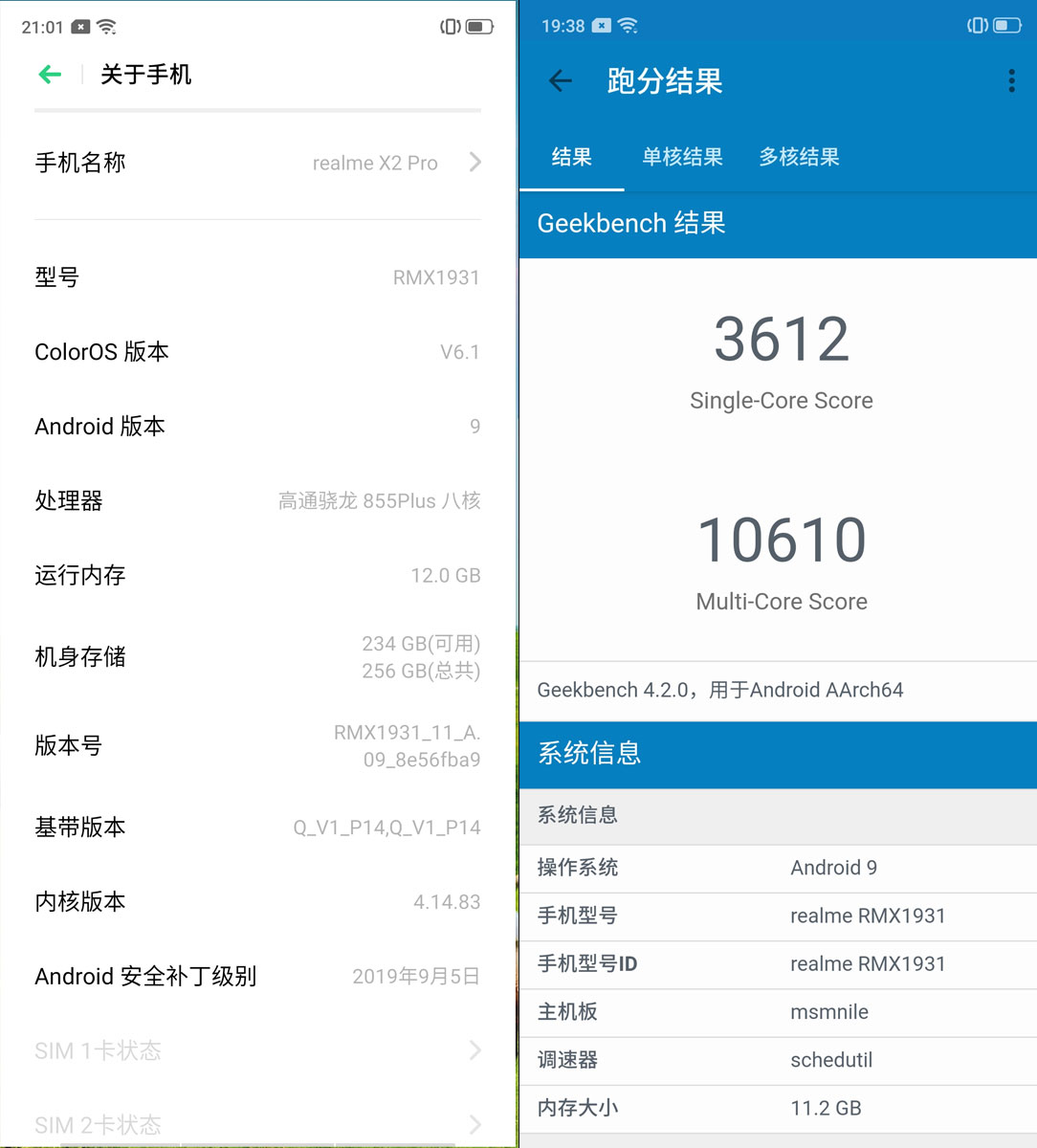Screen dimensions: 1037x1148
Task: Tap the 调速器 schedutil row
Action: click(778, 1060)
